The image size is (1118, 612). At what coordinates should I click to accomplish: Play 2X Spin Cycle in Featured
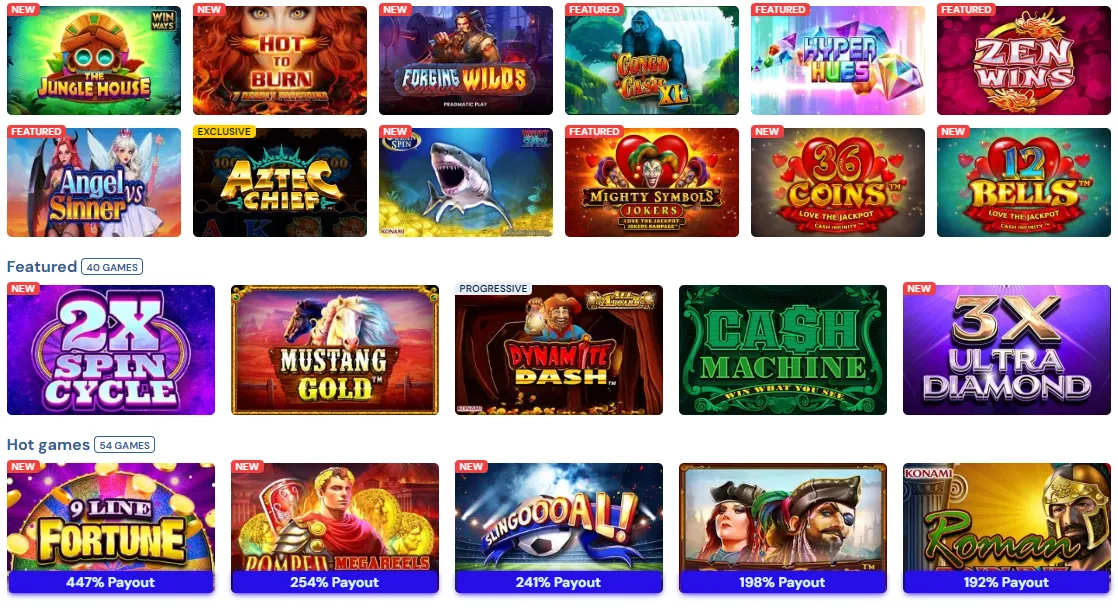pos(111,350)
